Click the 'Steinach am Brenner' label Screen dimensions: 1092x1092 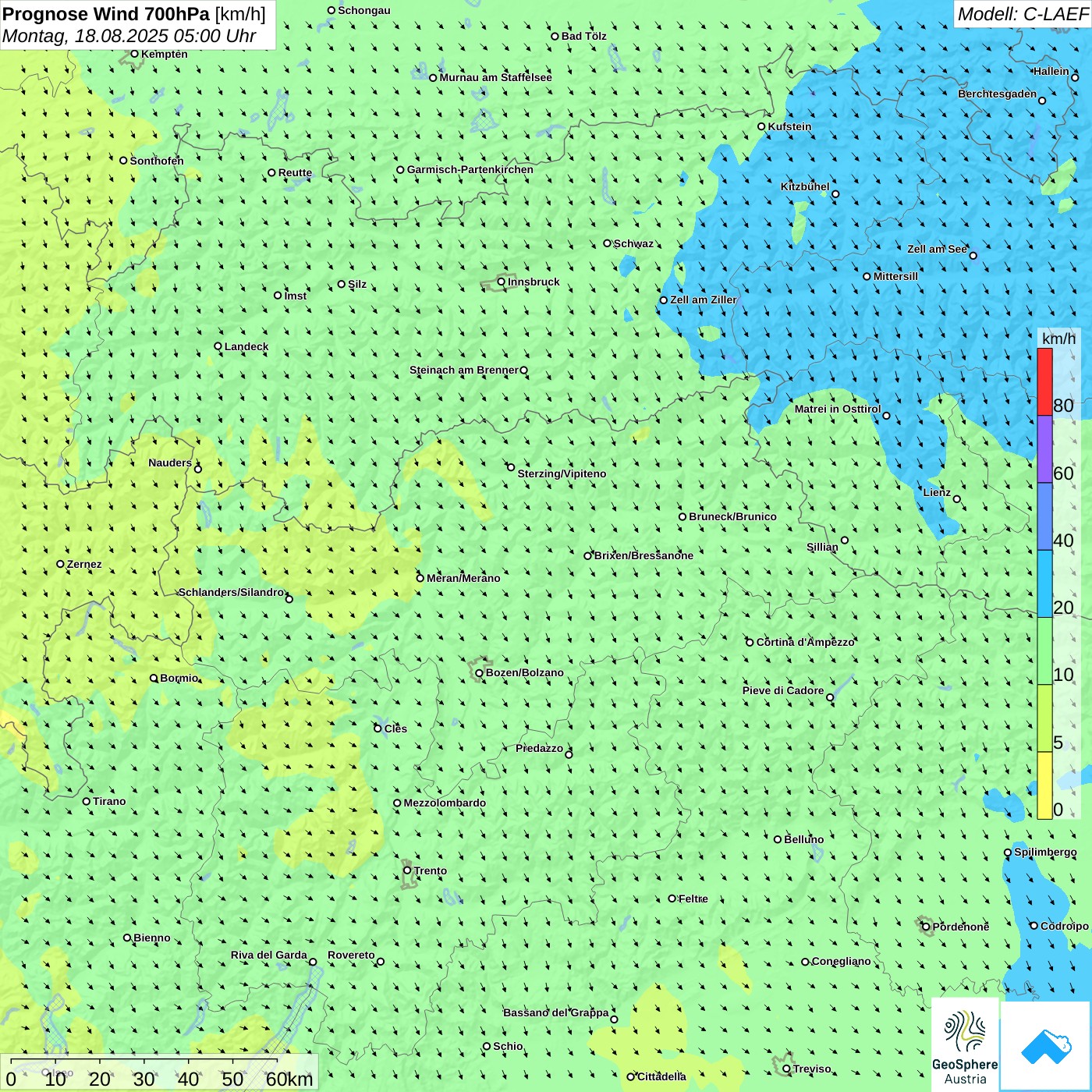(x=463, y=370)
